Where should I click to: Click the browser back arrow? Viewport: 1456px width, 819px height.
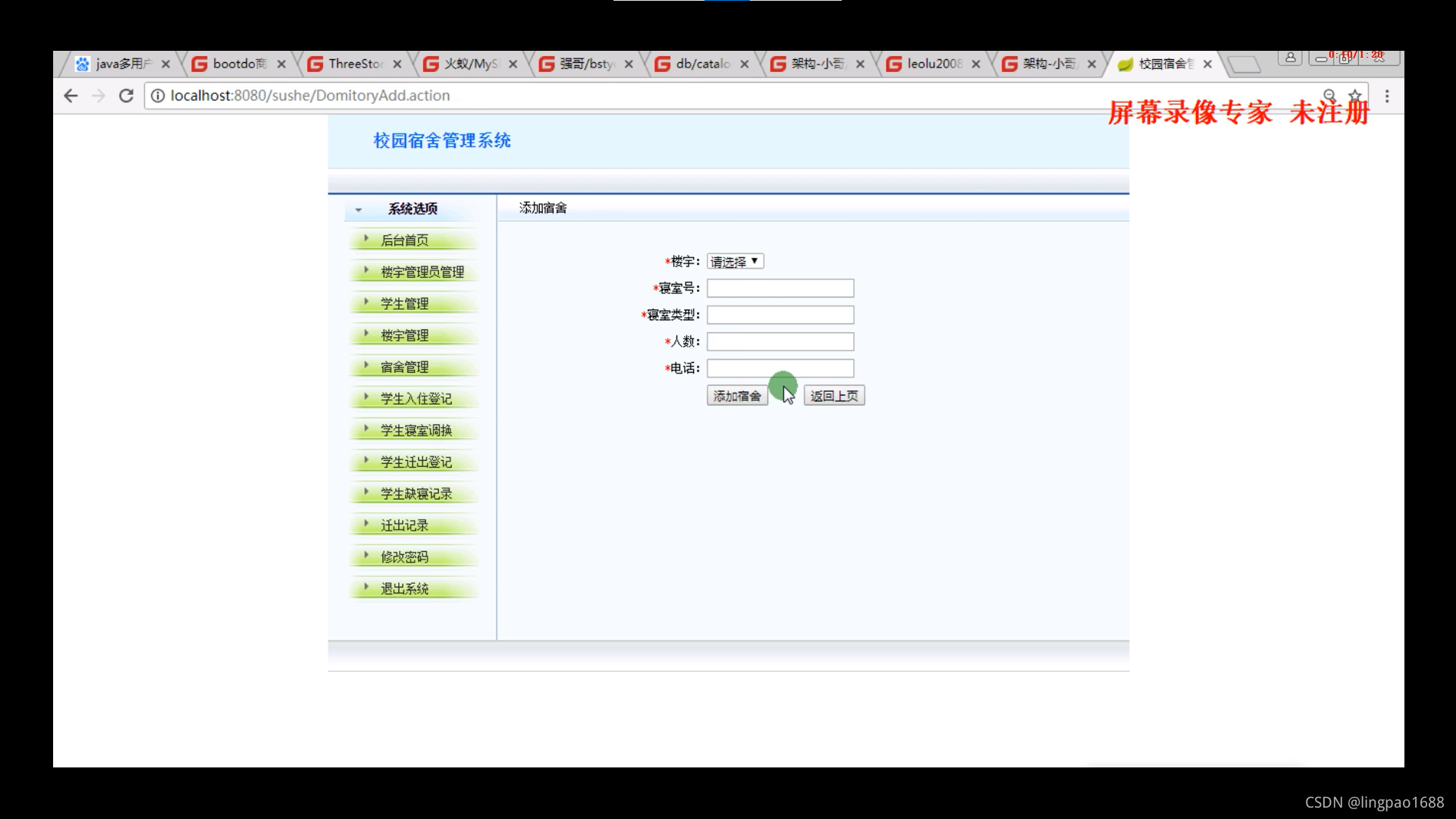click(x=71, y=96)
